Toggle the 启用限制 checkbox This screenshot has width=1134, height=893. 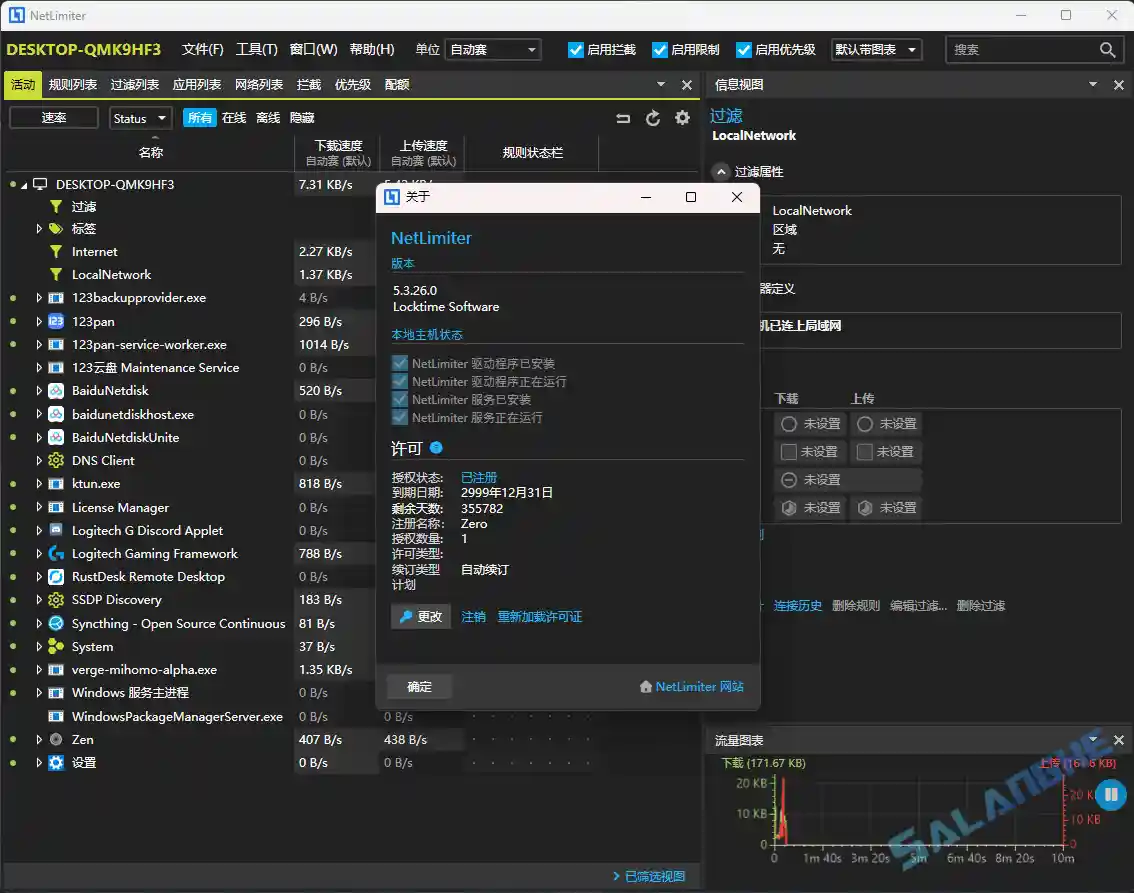[661, 49]
